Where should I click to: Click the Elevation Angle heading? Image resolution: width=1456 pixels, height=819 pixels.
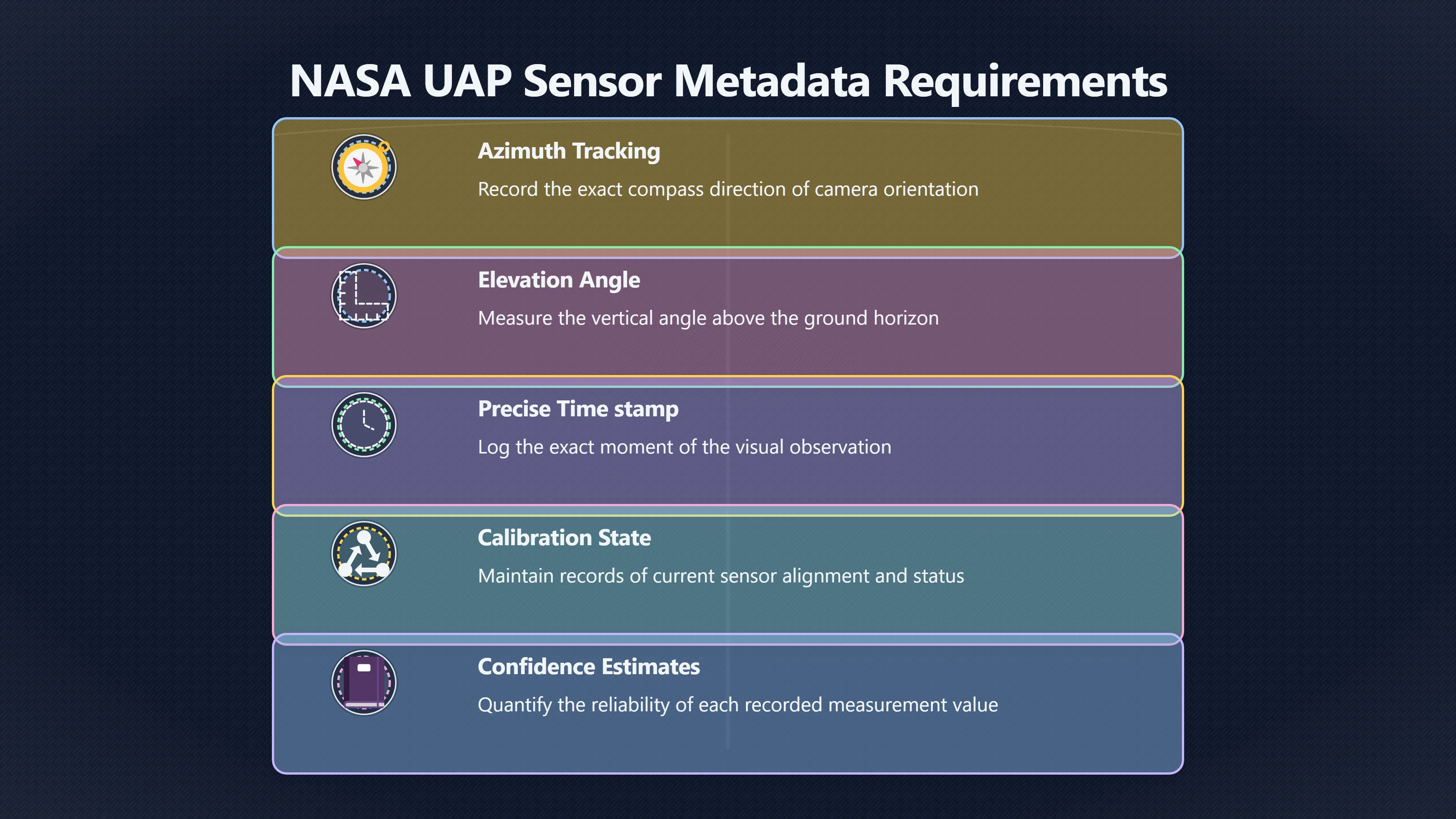click(x=559, y=280)
